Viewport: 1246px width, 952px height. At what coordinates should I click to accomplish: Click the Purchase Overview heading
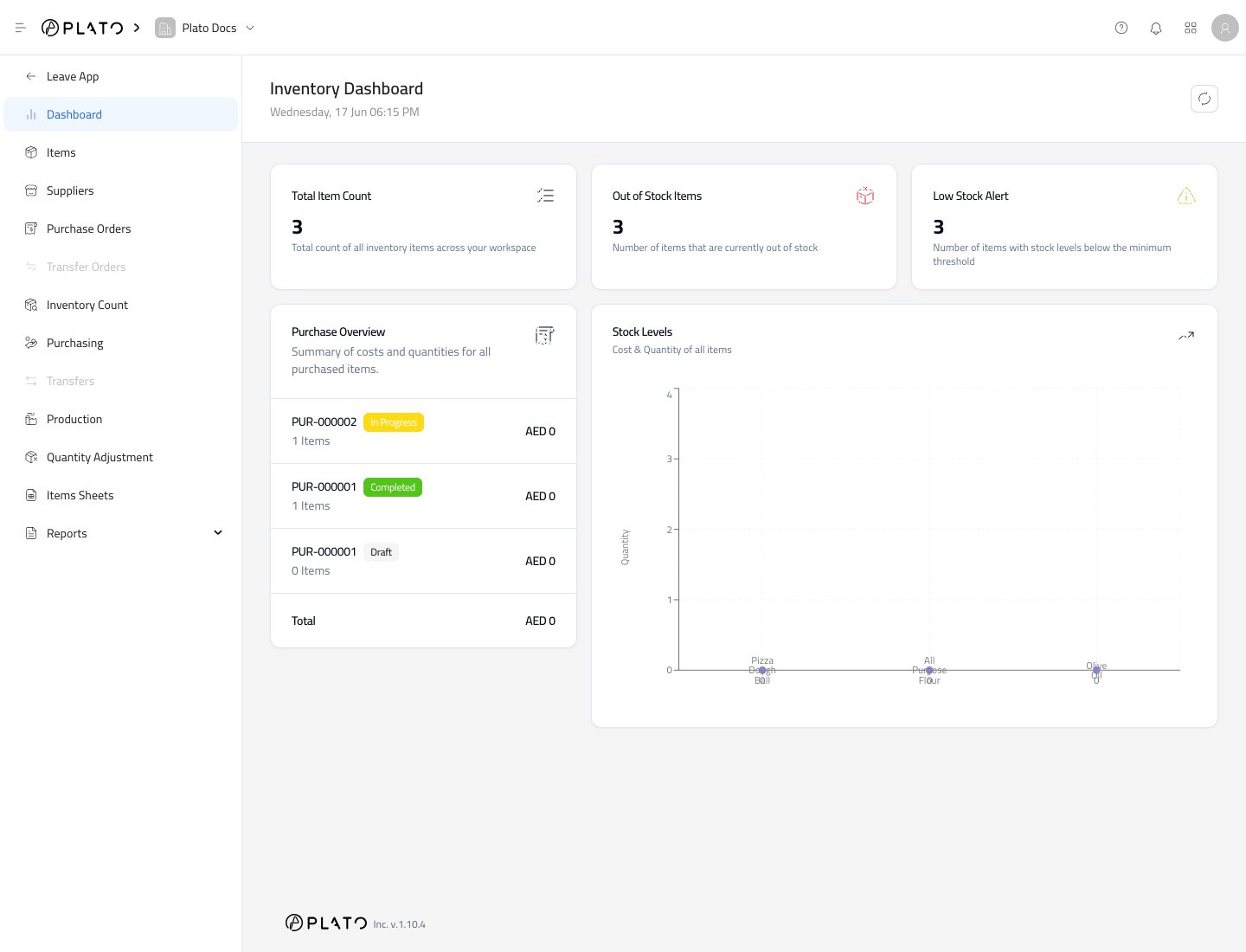338,331
